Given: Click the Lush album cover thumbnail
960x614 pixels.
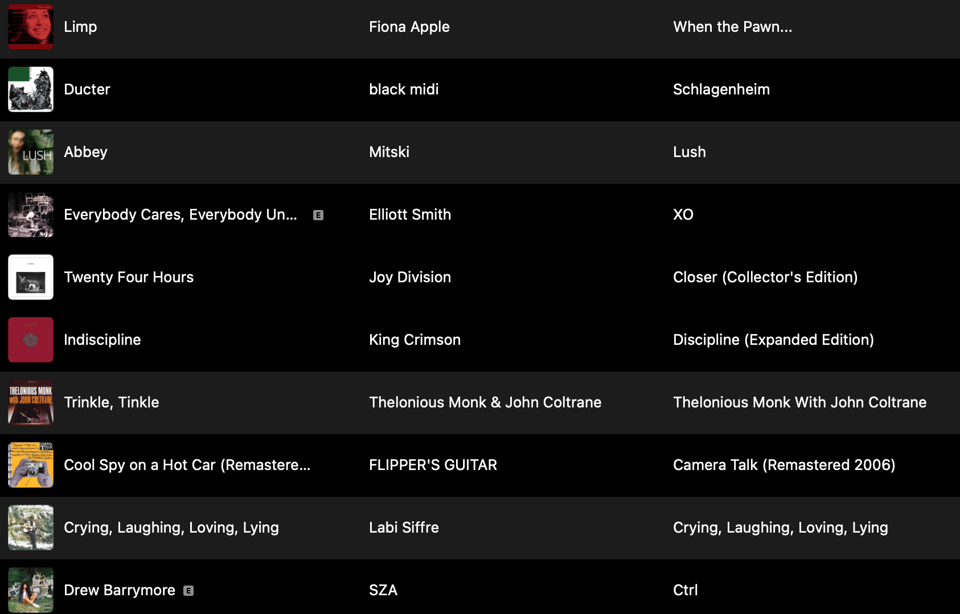Looking at the screenshot, I should [x=31, y=152].
